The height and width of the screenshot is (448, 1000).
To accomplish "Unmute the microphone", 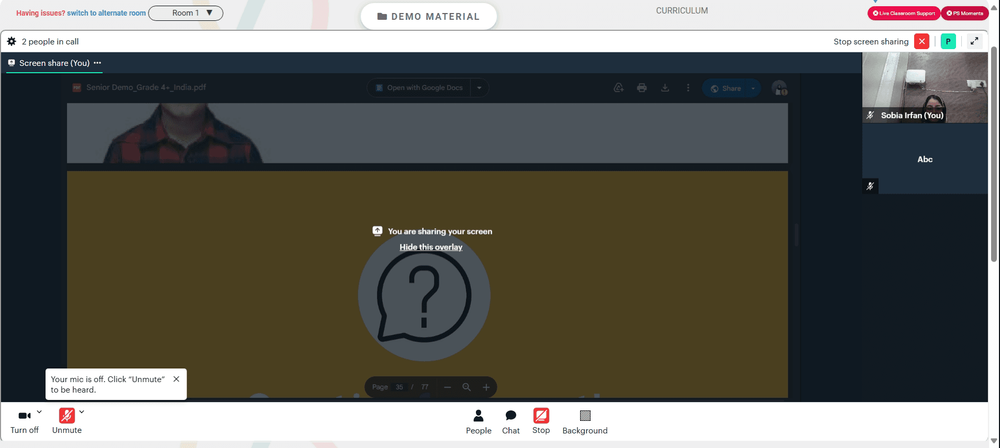I will click(x=66, y=422).
